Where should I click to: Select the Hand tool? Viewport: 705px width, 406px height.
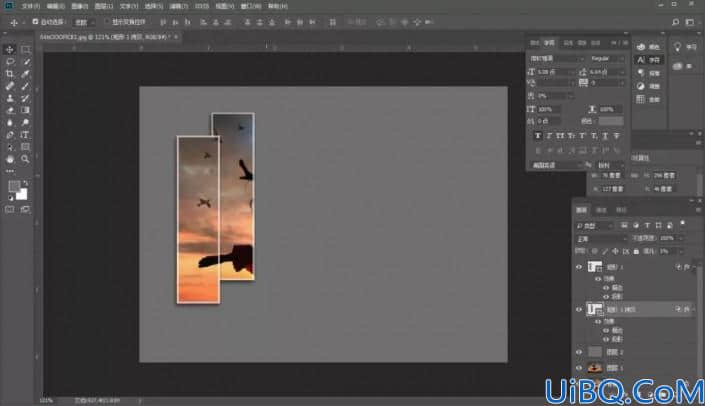tap(9, 159)
